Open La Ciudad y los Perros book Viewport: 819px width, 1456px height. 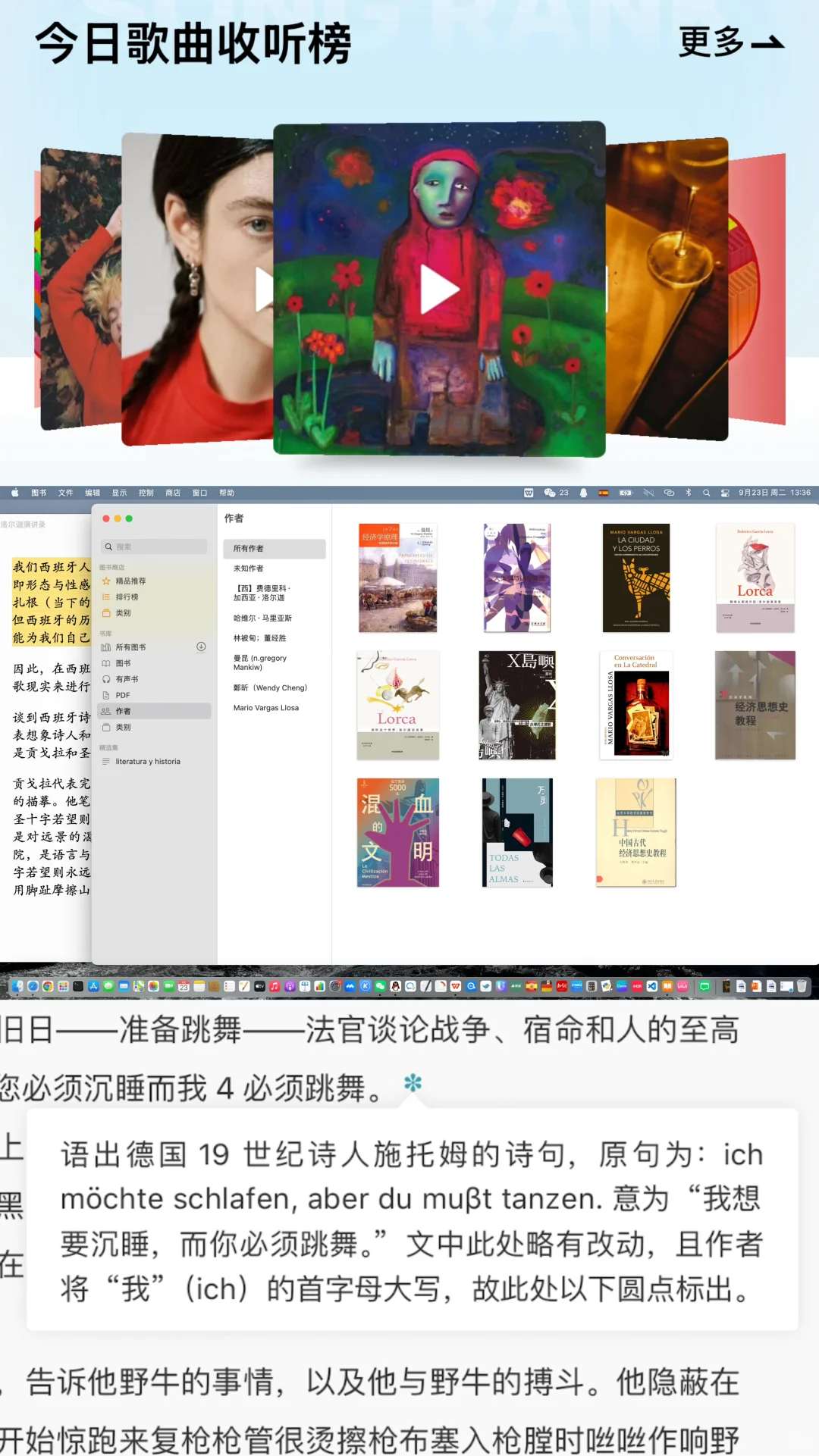[636, 578]
